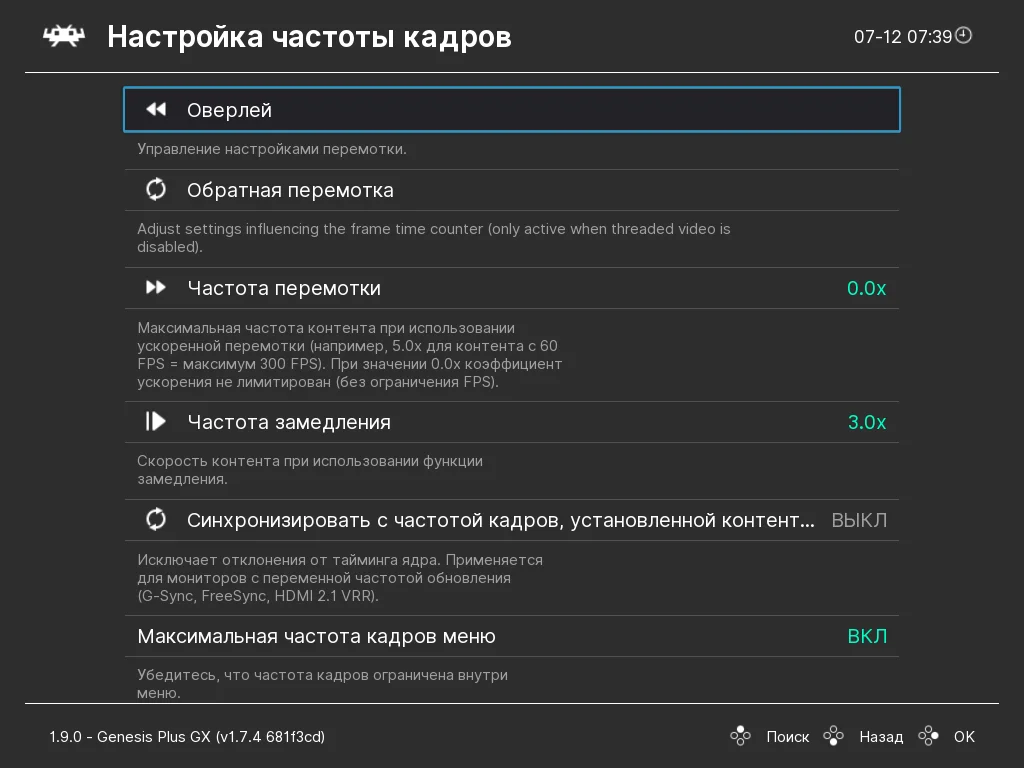Toggle the ВЫКЛ value for frame sync

[859, 520]
